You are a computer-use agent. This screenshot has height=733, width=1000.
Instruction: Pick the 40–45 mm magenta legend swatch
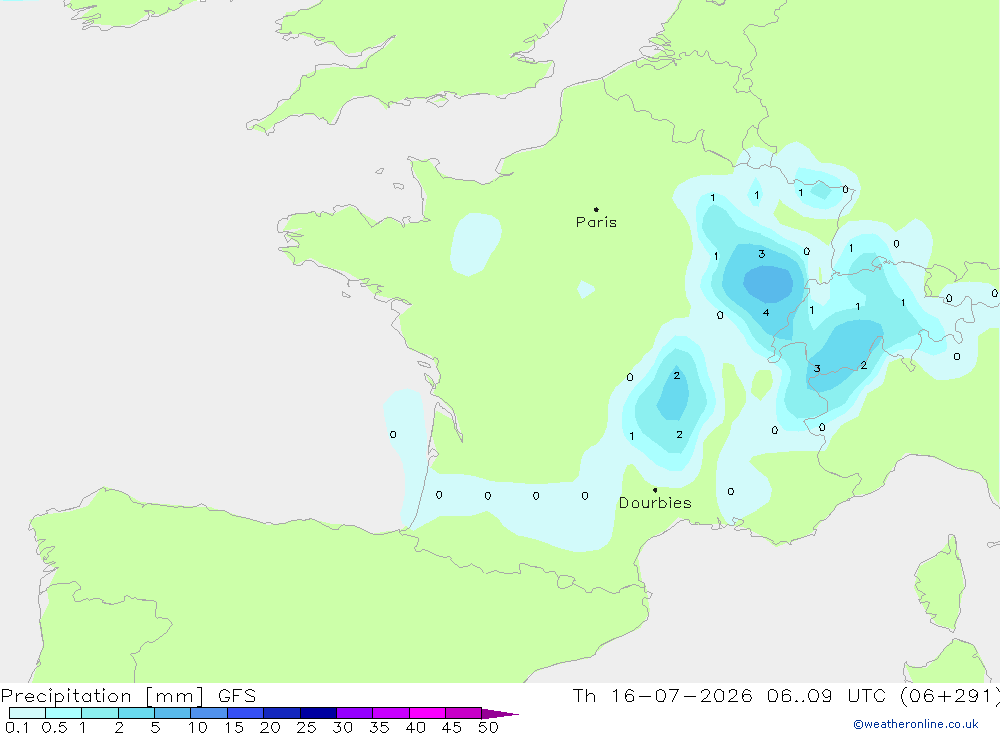tap(427, 713)
